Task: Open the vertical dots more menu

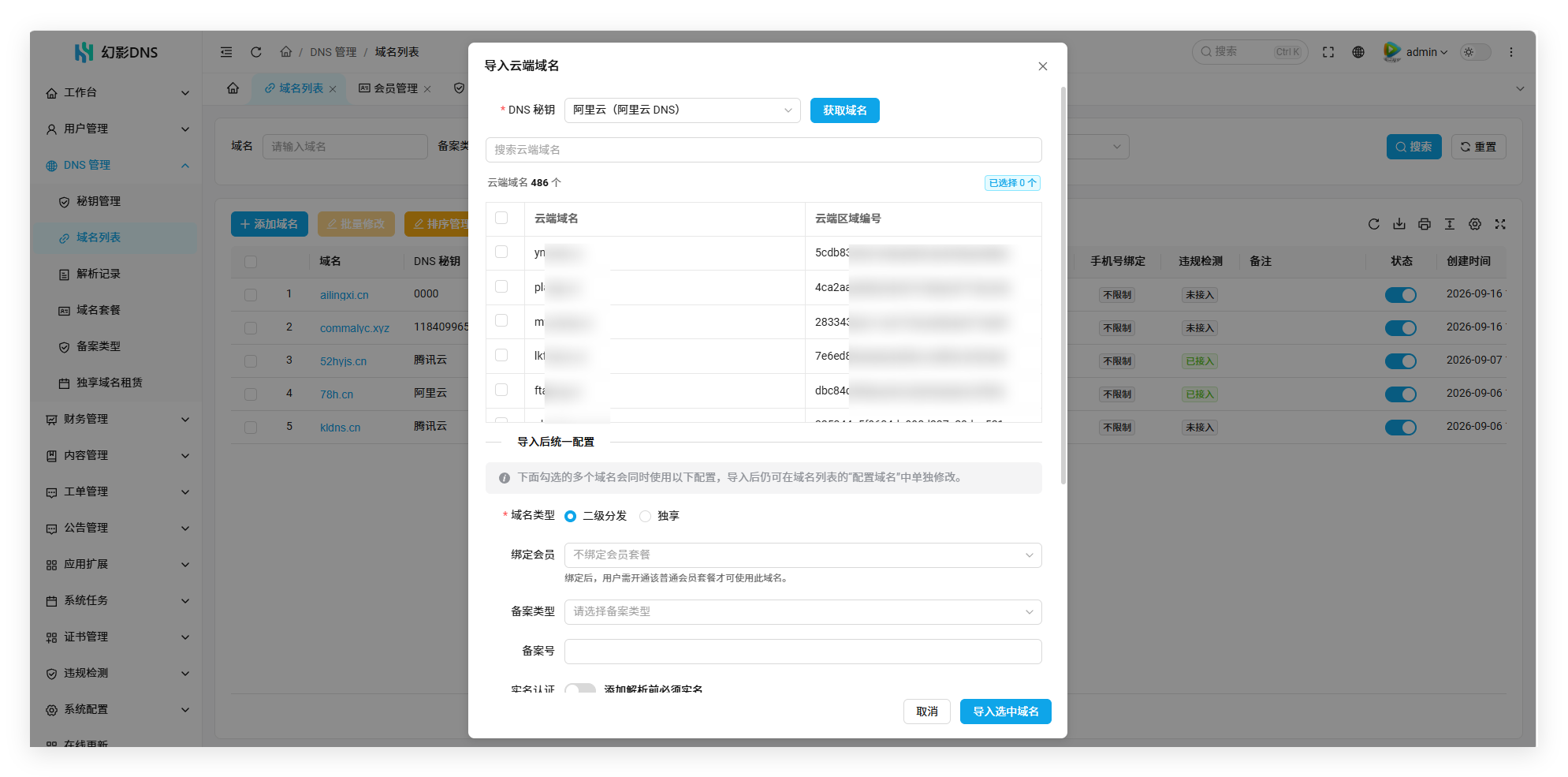Action: [x=1511, y=52]
